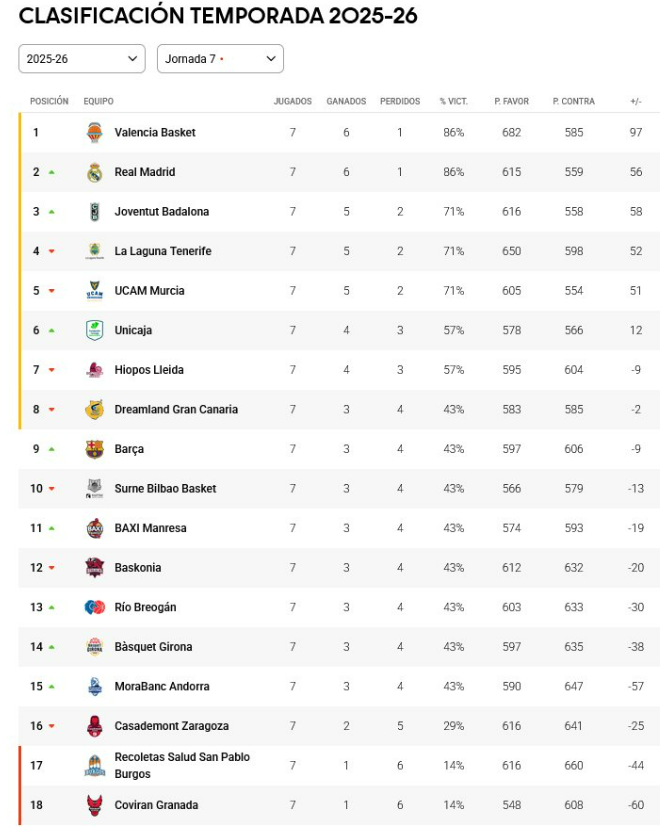This screenshot has height=832, width=660.
Task: Click the Valencia Basket team logo
Action: [x=94, y=132]
